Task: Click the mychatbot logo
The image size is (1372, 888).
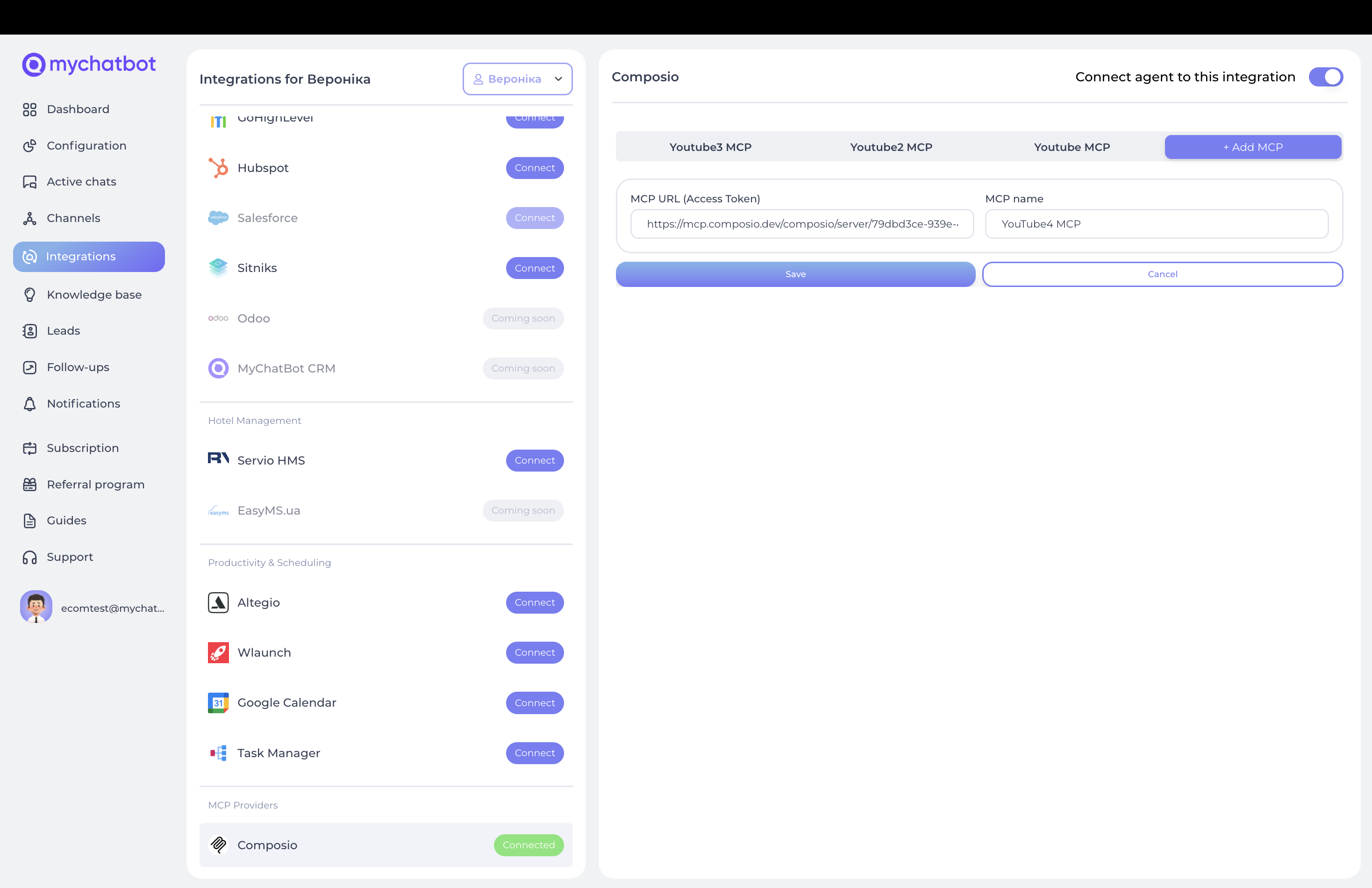Action: coord(89,64)
